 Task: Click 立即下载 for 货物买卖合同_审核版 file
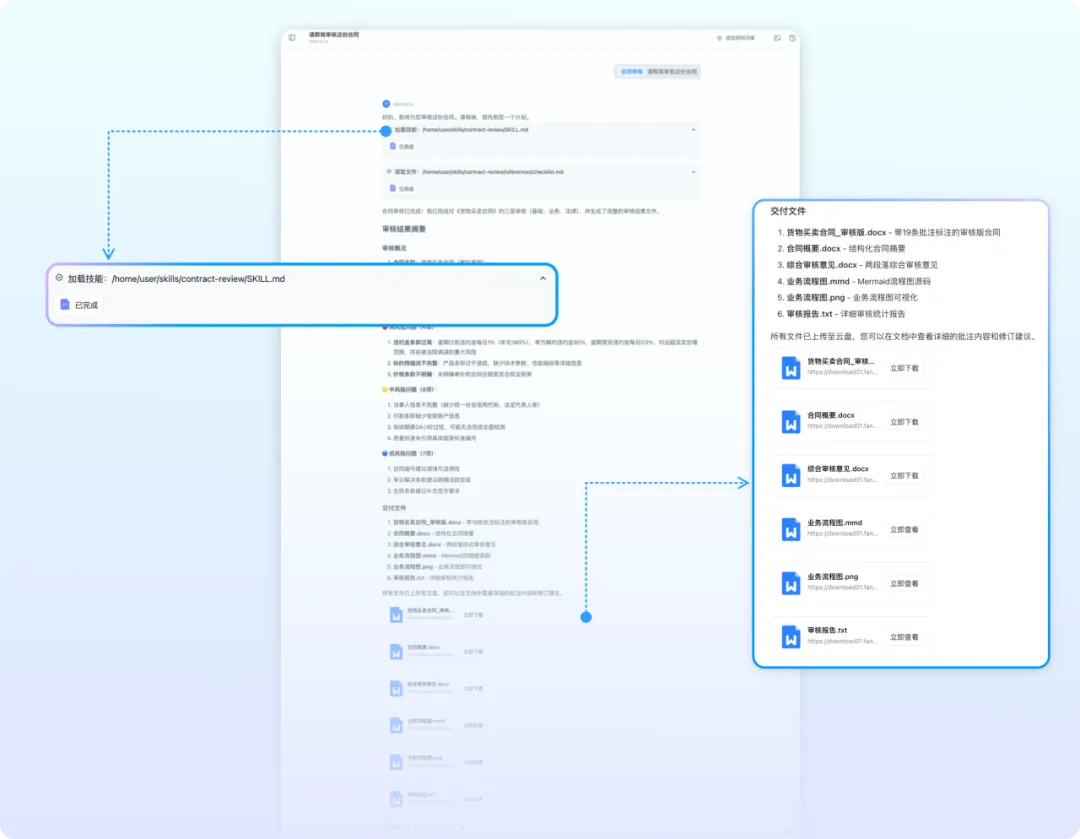pyautogui.click(x=904, y=368)
